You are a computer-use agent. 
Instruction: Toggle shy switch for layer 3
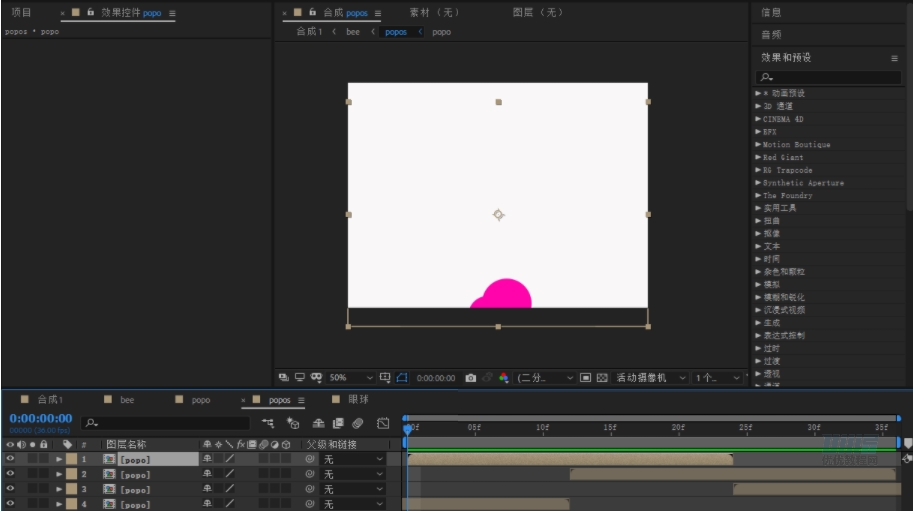(207, 489)
